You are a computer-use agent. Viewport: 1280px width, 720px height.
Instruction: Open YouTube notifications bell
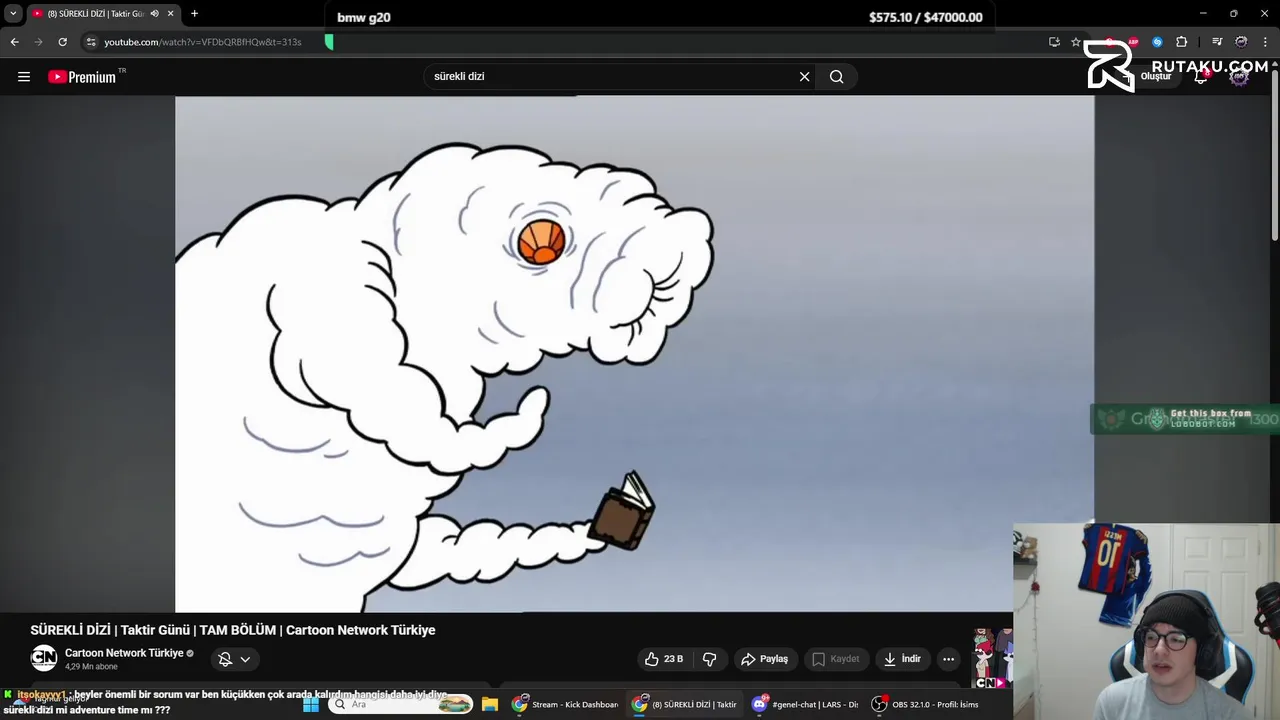(1201, 76)
